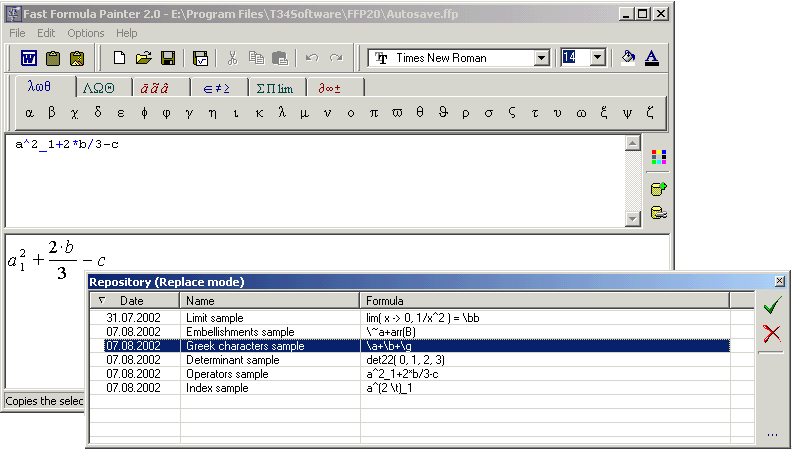Open the font size dropdown
792x451 pixels.
click(x=597, y=58)
